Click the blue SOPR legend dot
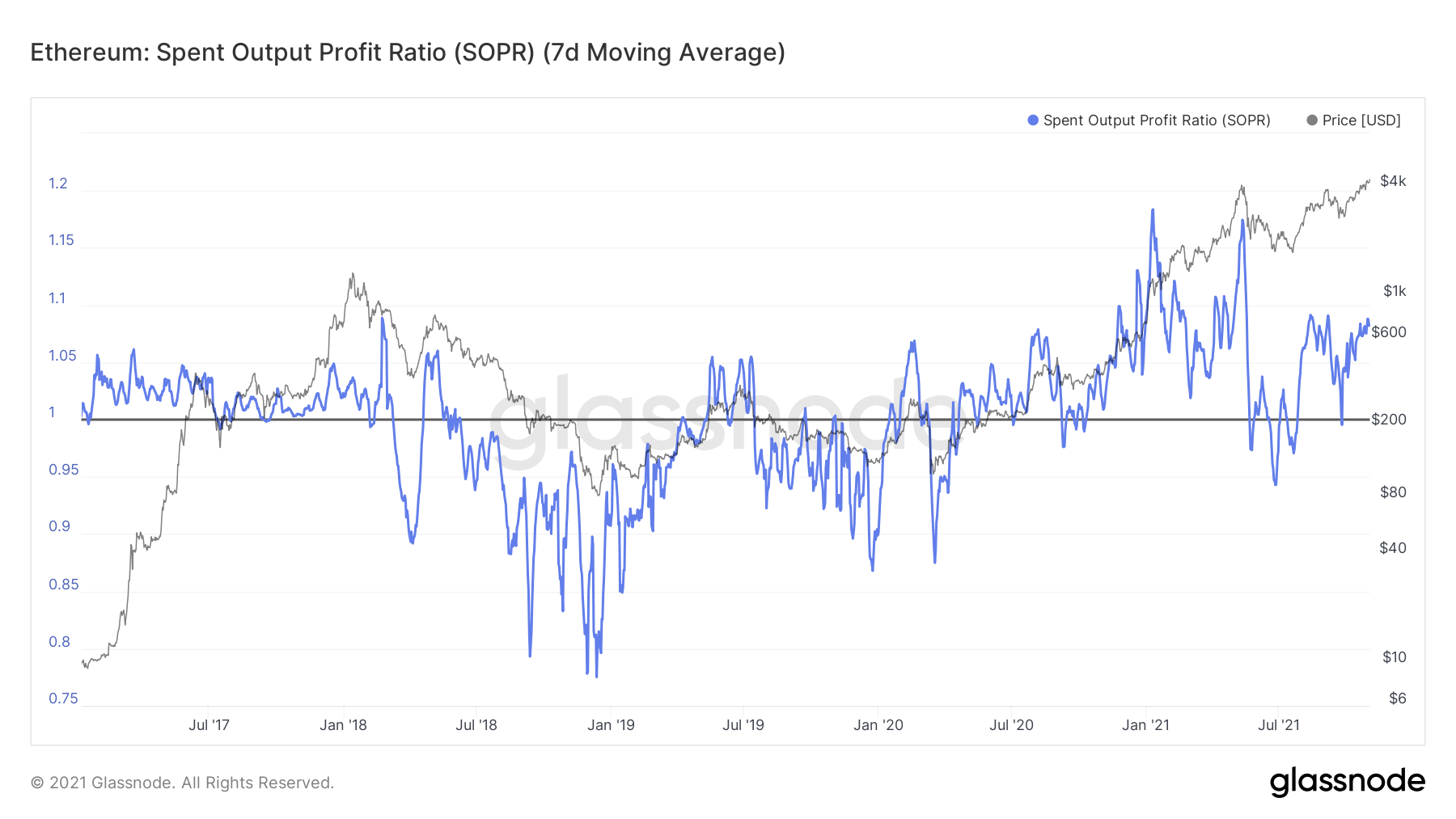 pos(1033,120)
